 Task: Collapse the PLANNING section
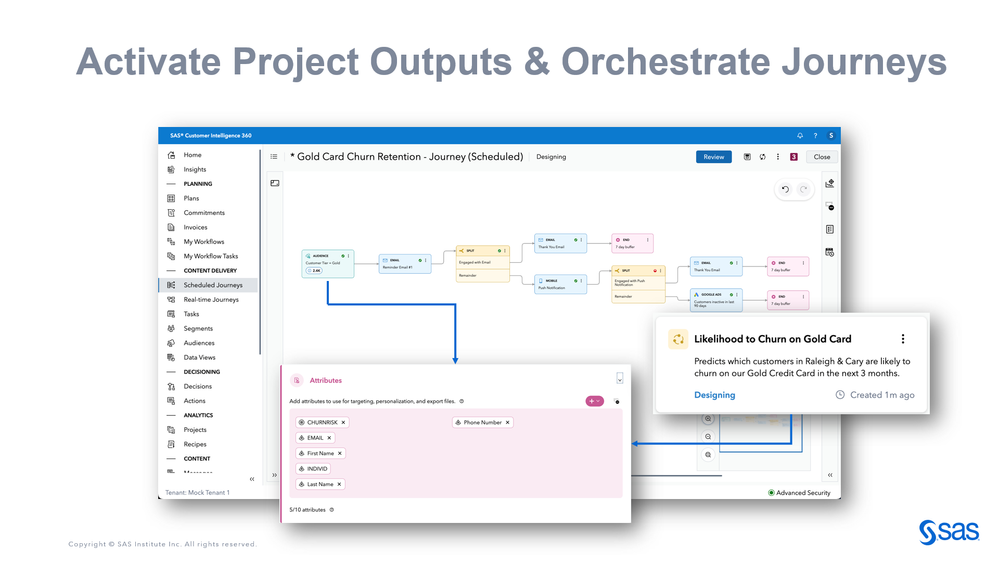click(171, 184)
